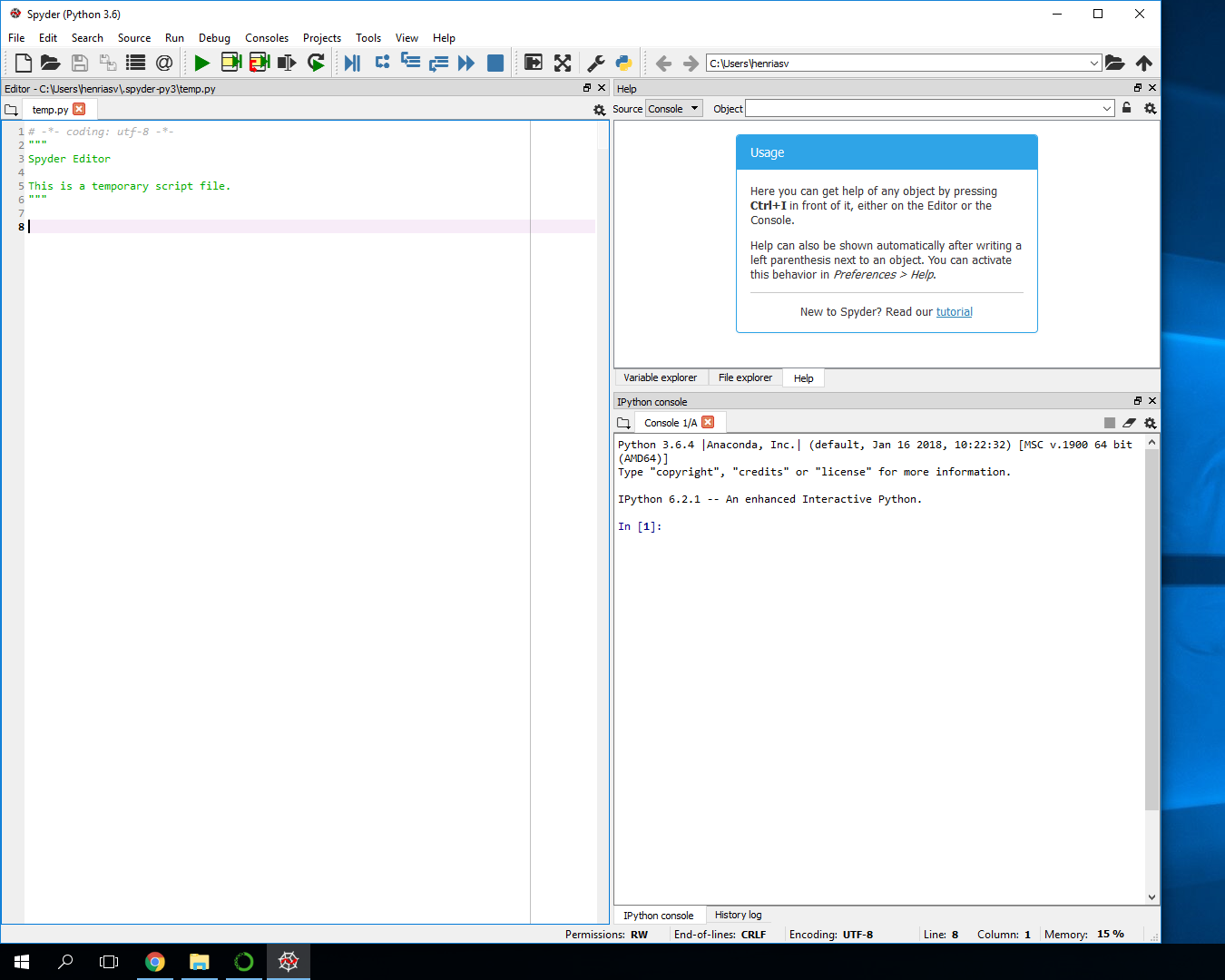Open Windows Start menu
Image resolution: width=1225 pixels, height=980 pixels.
22,962
